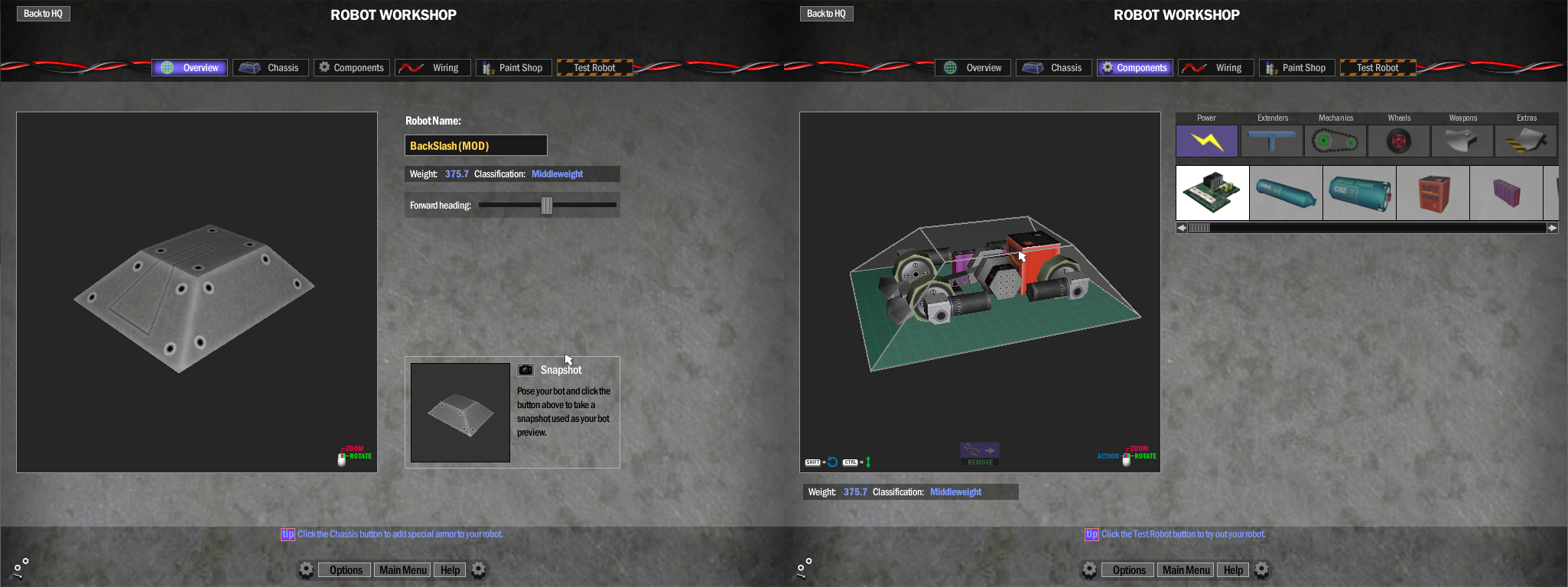Click the Snapshot camera icon

(x=525, y=370)
